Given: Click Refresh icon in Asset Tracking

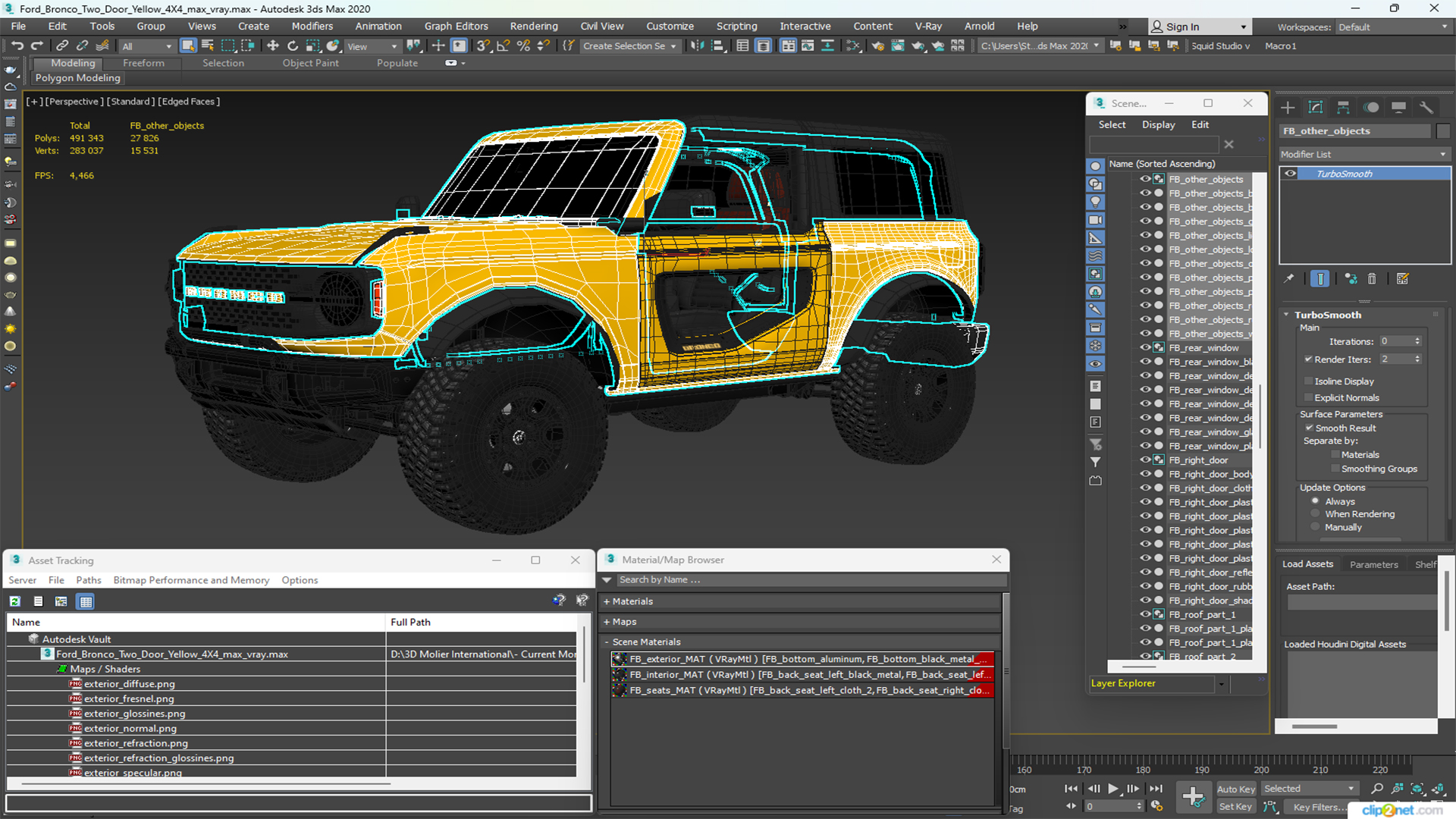Looking at the screenshot, I should click(x=14, y=601).
